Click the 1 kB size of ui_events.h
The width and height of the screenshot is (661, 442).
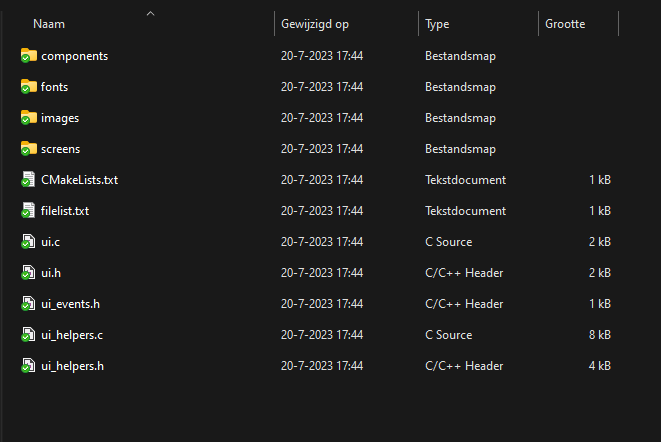600,304
